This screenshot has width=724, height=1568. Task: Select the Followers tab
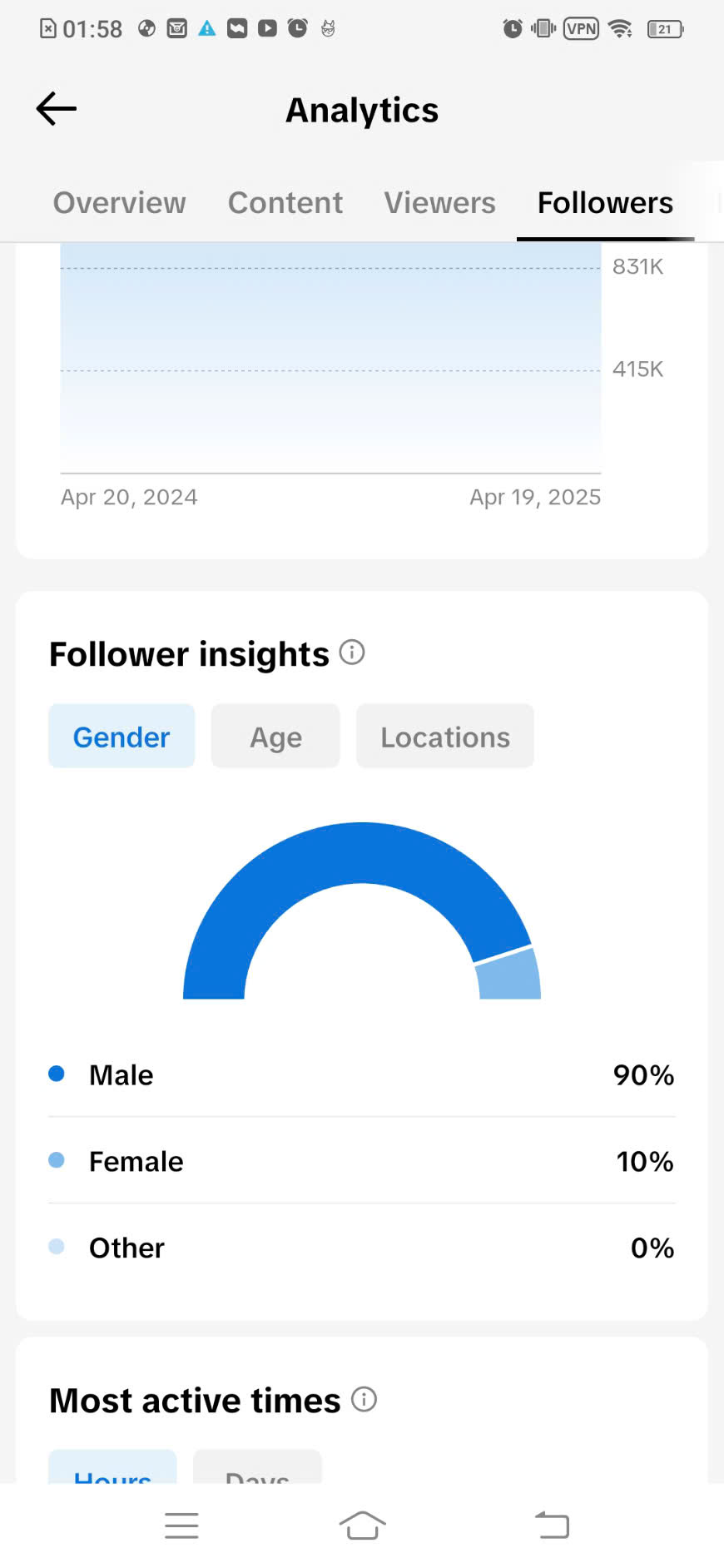tap(605, 203)
